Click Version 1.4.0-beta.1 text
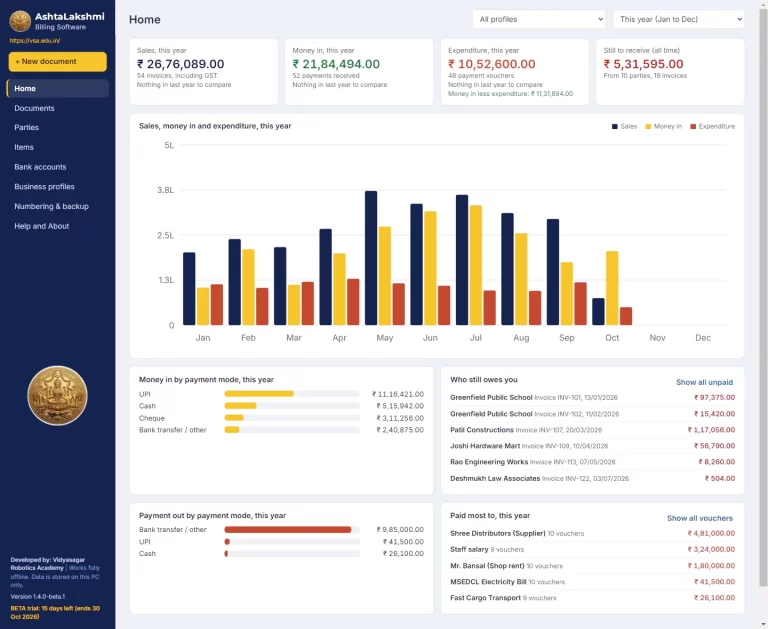The height and width of the screenshot is (629, 768). click(x=38, y=597)
